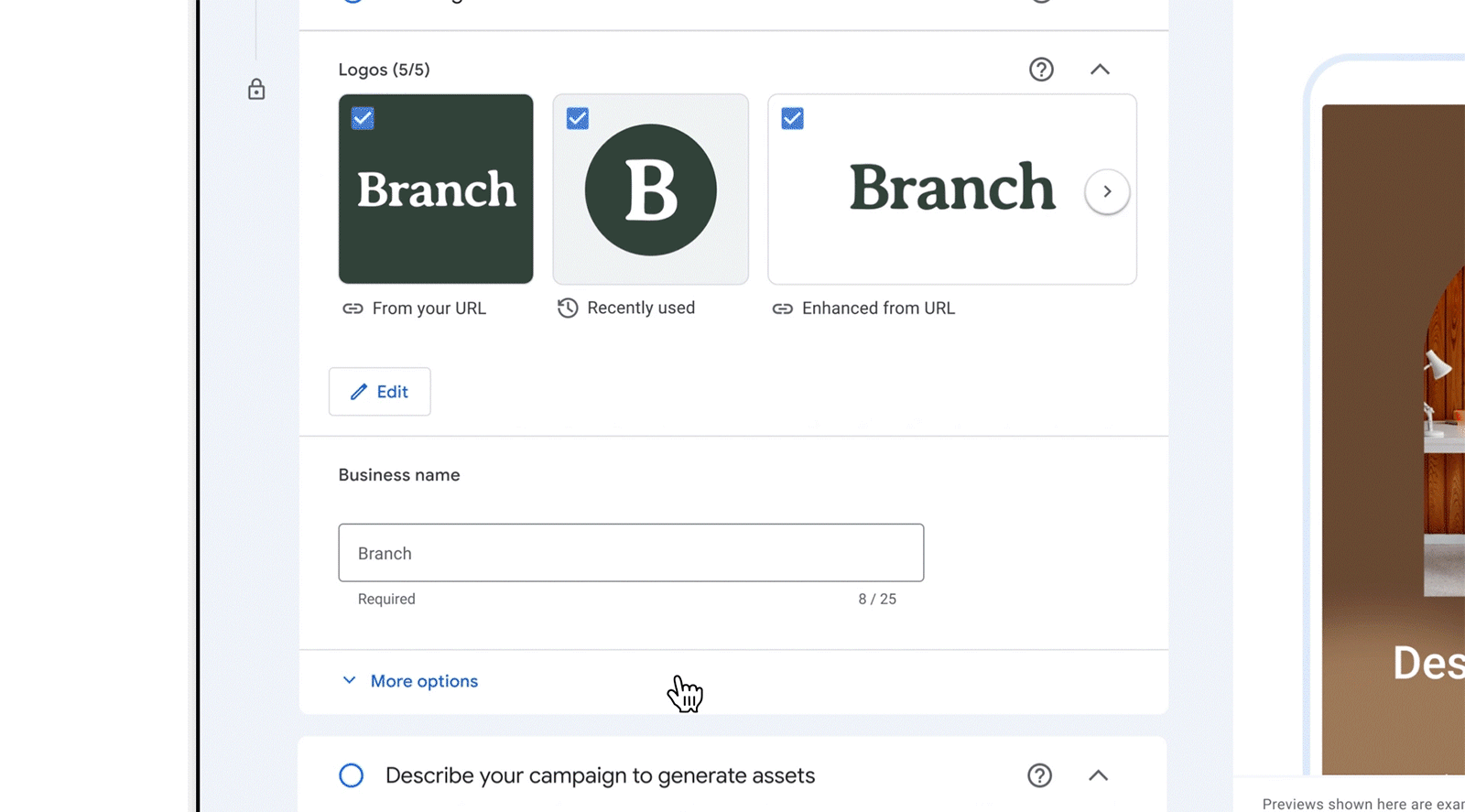
Task: Open the Logos settings section header
Action: (x=385, y=69)
